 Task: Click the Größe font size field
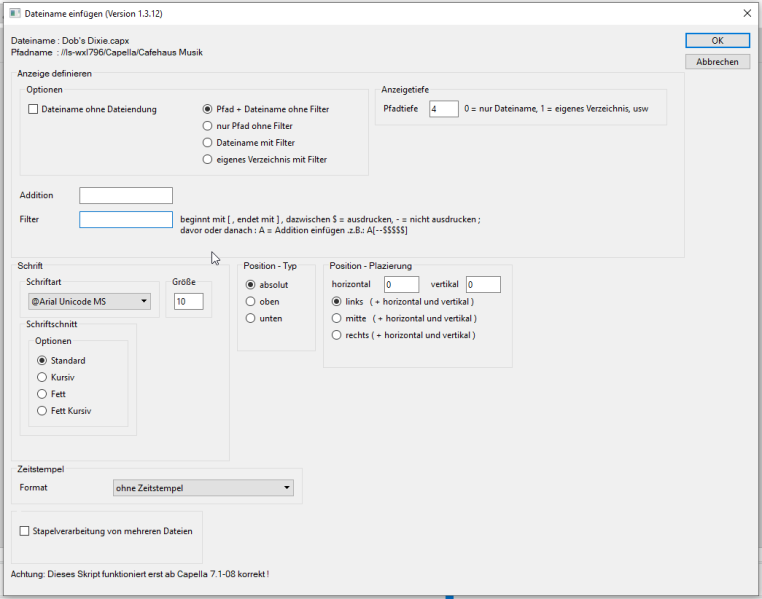pyautogui.click(x=188, y=301)
